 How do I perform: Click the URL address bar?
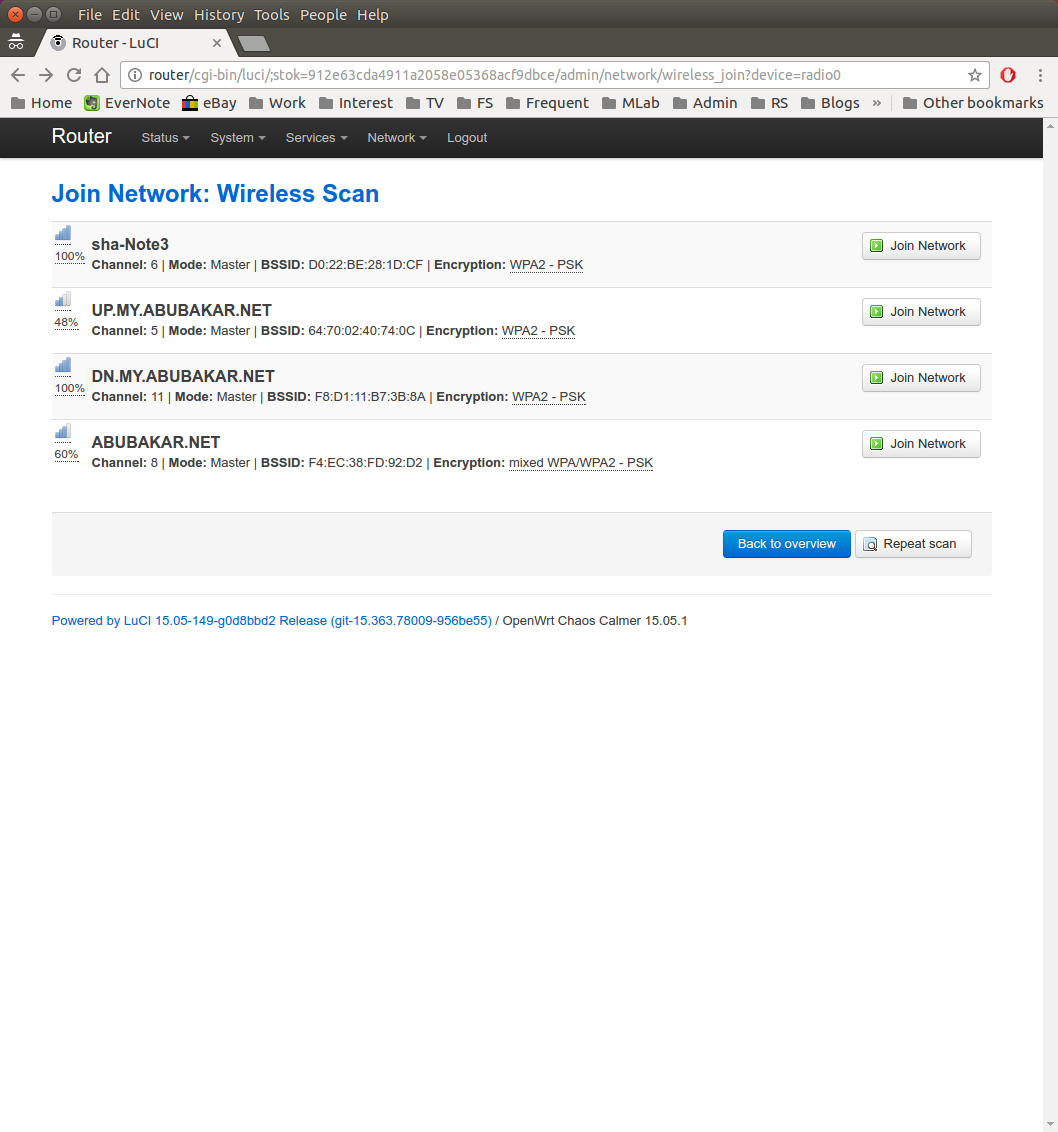[x=550, y=75]
